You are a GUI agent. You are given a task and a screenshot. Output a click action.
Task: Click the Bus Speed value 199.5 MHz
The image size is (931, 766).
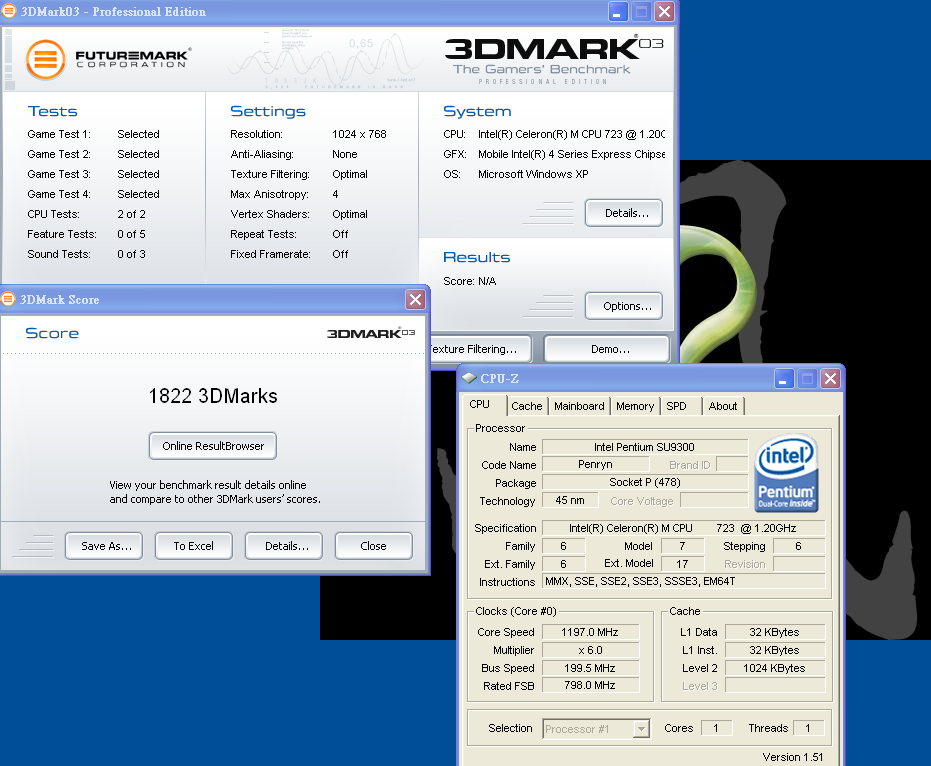tap(591, 668)
